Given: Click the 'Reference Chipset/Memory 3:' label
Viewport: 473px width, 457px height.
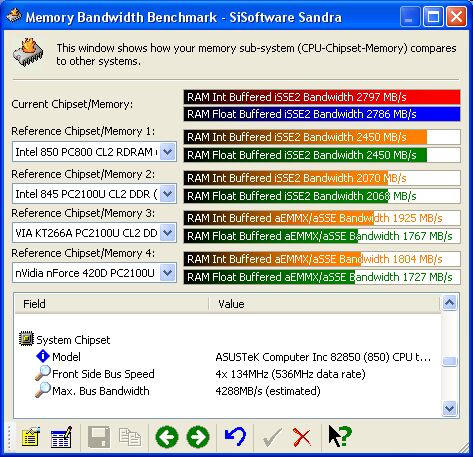Looking at the screenshot, I should click(x=83, y=213).
